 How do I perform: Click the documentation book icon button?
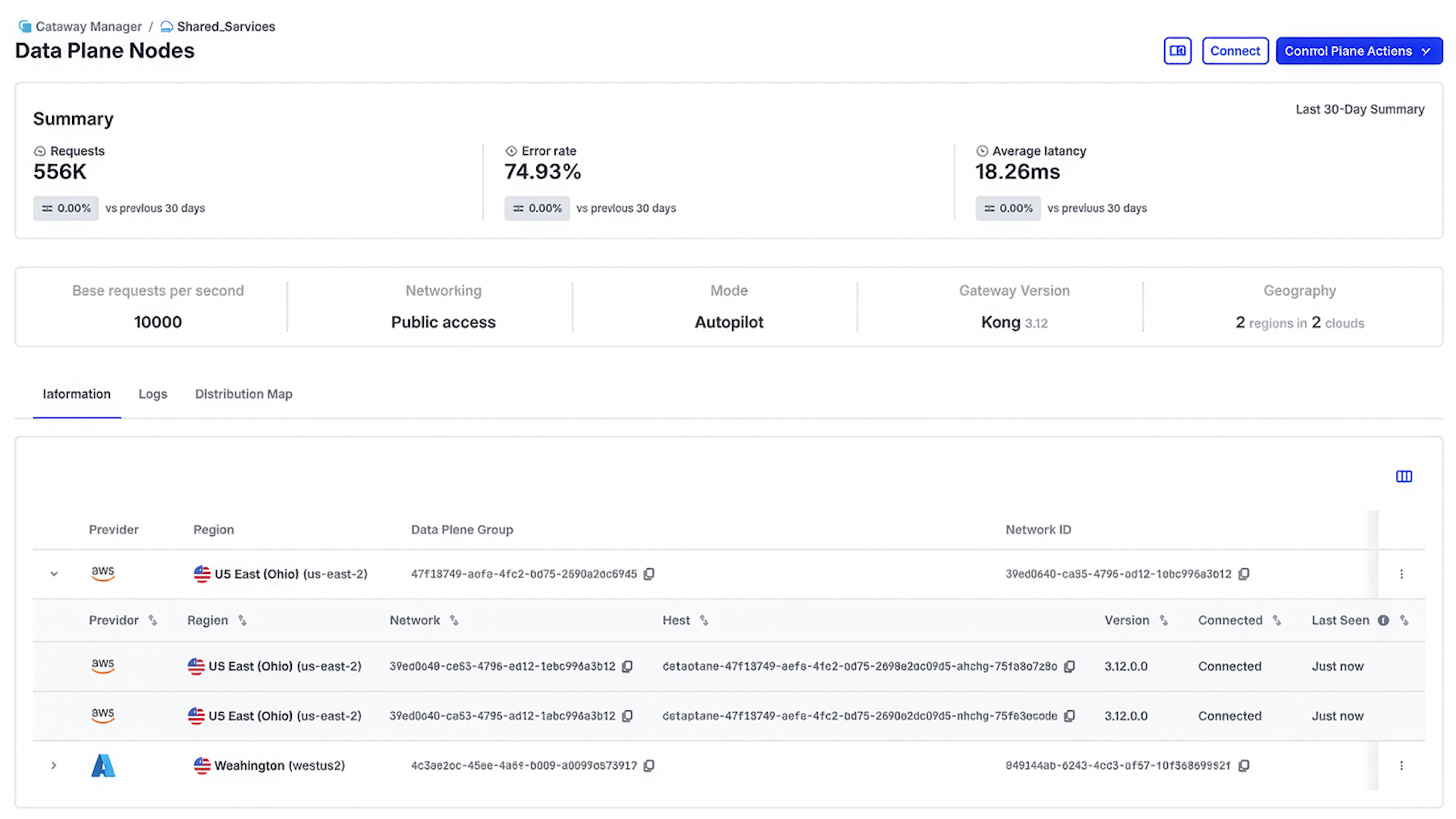pos(1177,51)
